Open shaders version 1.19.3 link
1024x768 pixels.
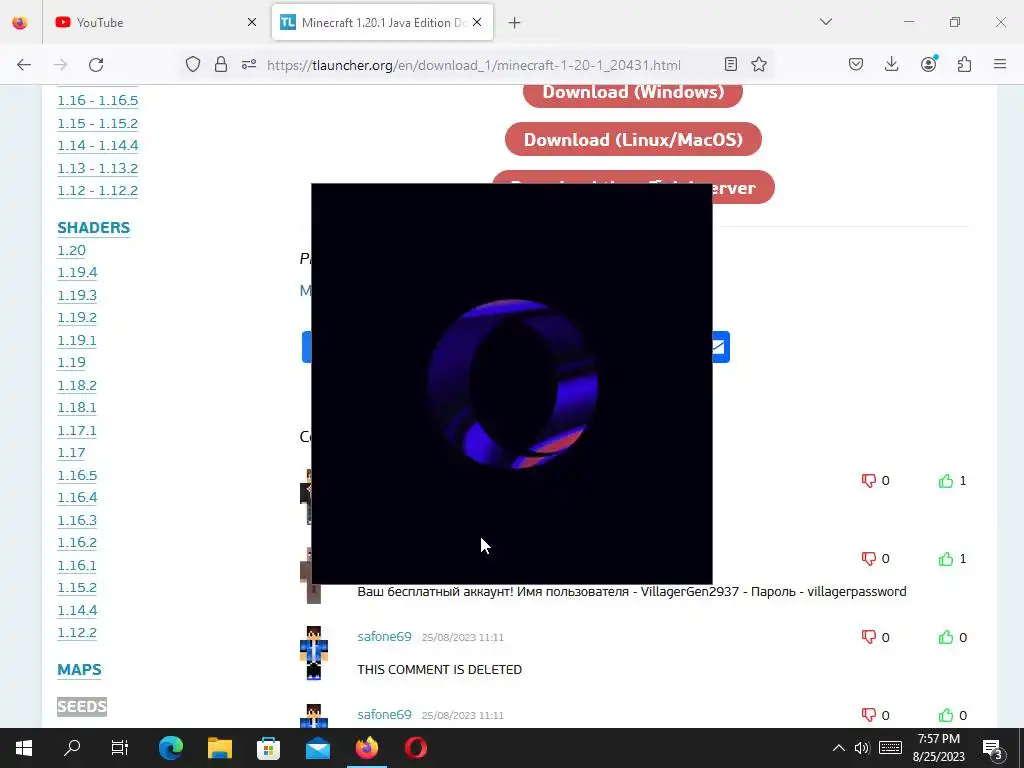click(77, 295)
